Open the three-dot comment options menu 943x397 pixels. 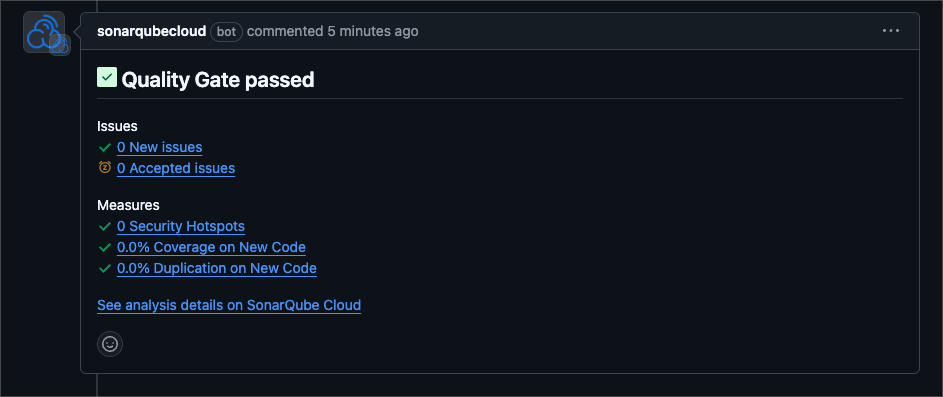(x=891, y=31)
